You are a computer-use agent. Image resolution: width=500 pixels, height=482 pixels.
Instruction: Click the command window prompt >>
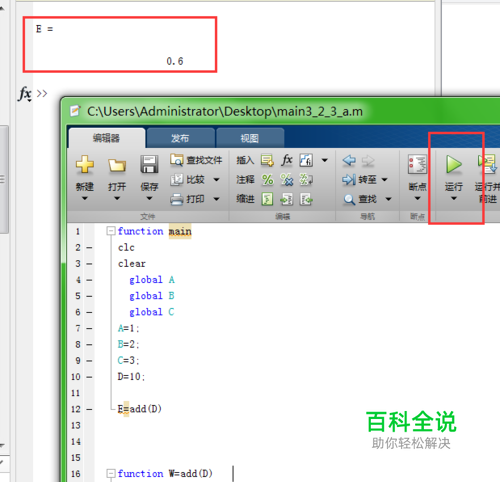pyautogui.click(x=42, y=93)
